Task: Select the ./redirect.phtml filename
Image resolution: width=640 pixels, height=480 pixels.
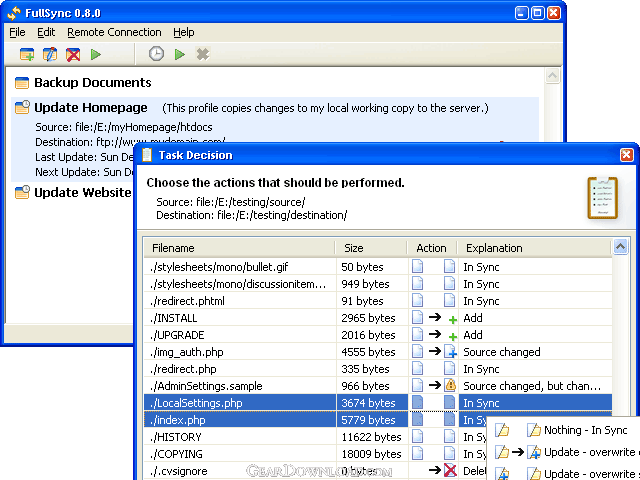Action: (187, 301)
